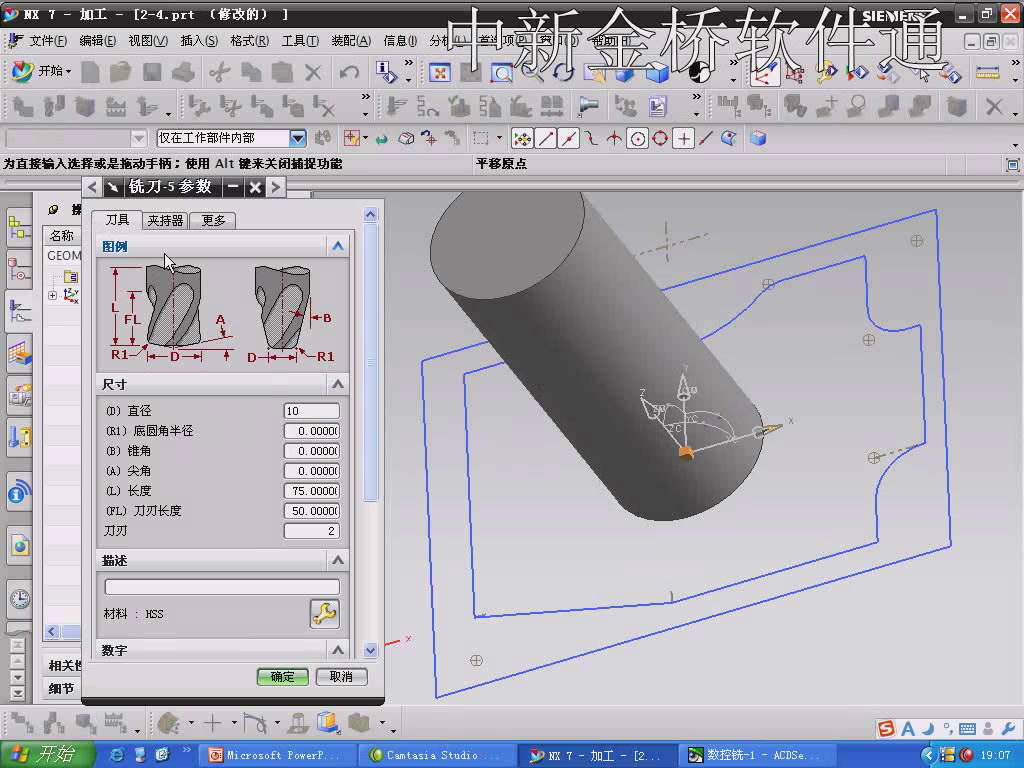This screenshot has width=1024, height=768.
Task: Launch Internet Explorer from quick launch
Action: (x=117, y=756)
